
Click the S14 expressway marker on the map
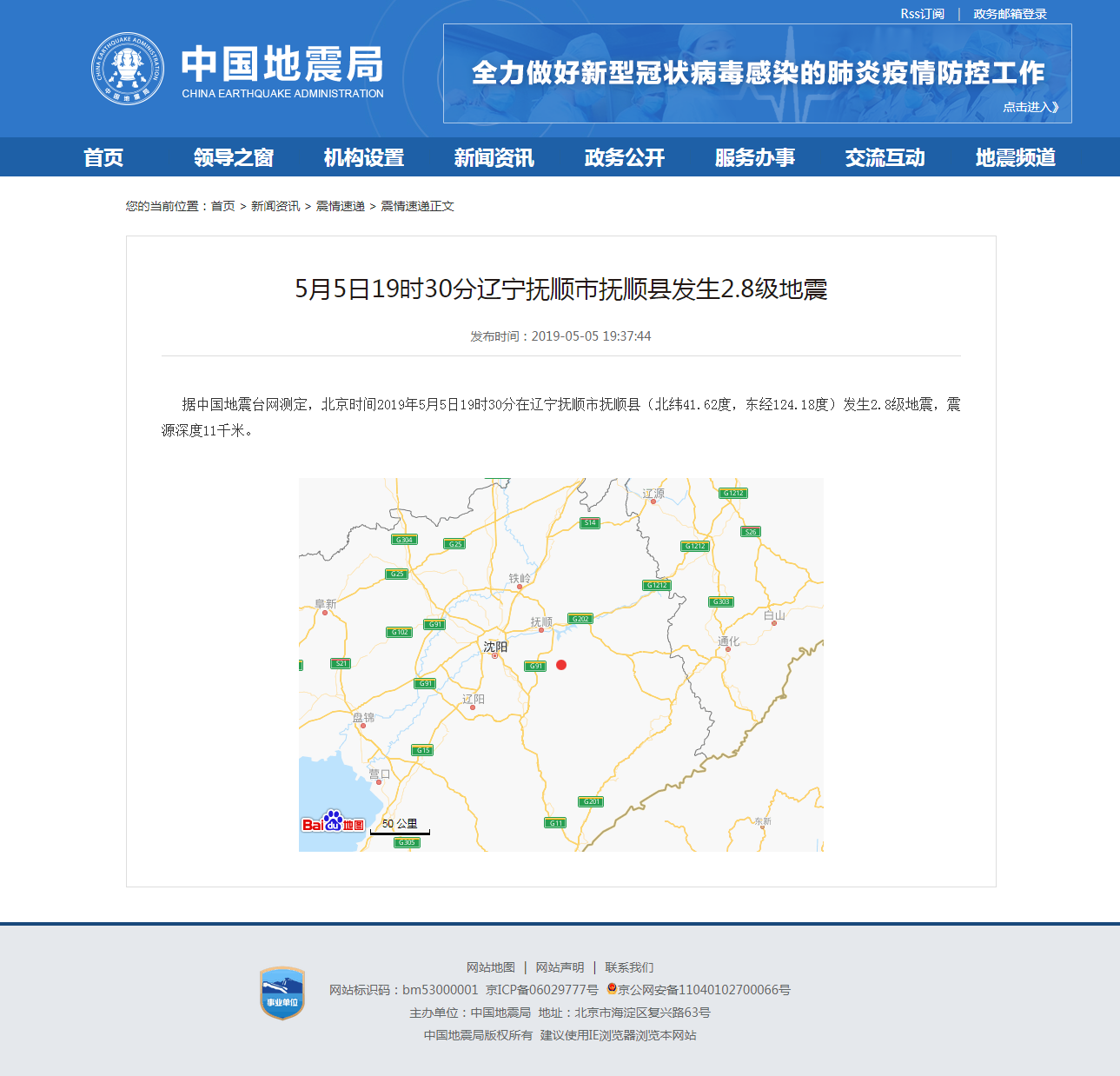coord(589,523)
